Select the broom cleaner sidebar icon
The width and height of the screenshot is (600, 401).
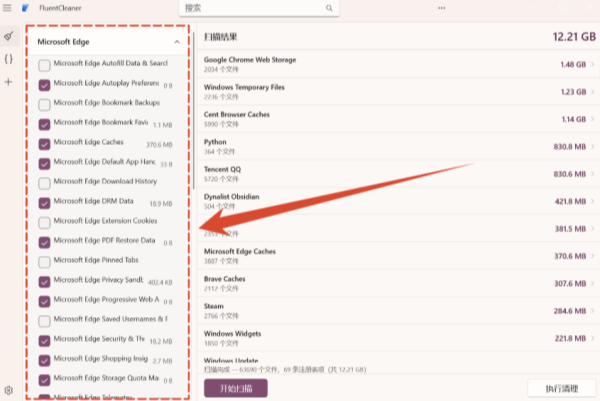click(x=8, y=36)
